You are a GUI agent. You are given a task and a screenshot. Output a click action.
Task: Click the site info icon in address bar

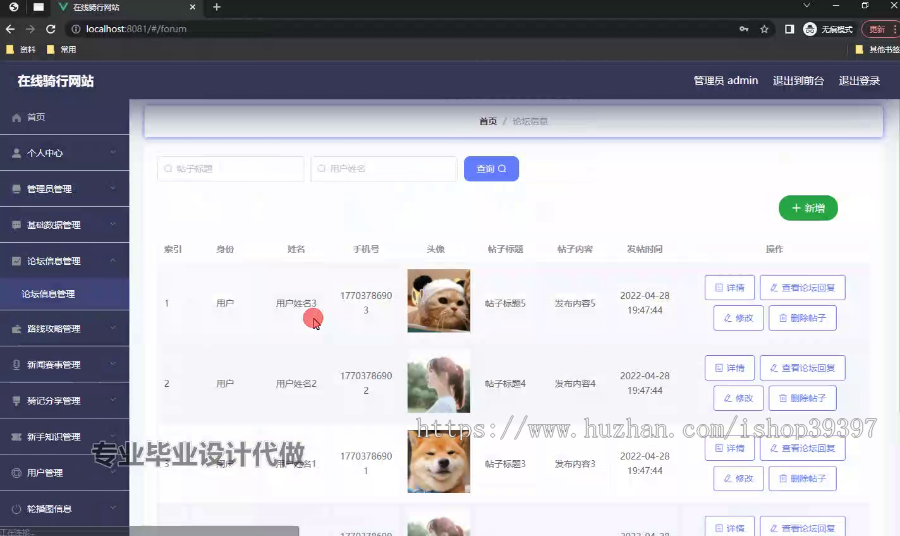click(x=75, y=29)
